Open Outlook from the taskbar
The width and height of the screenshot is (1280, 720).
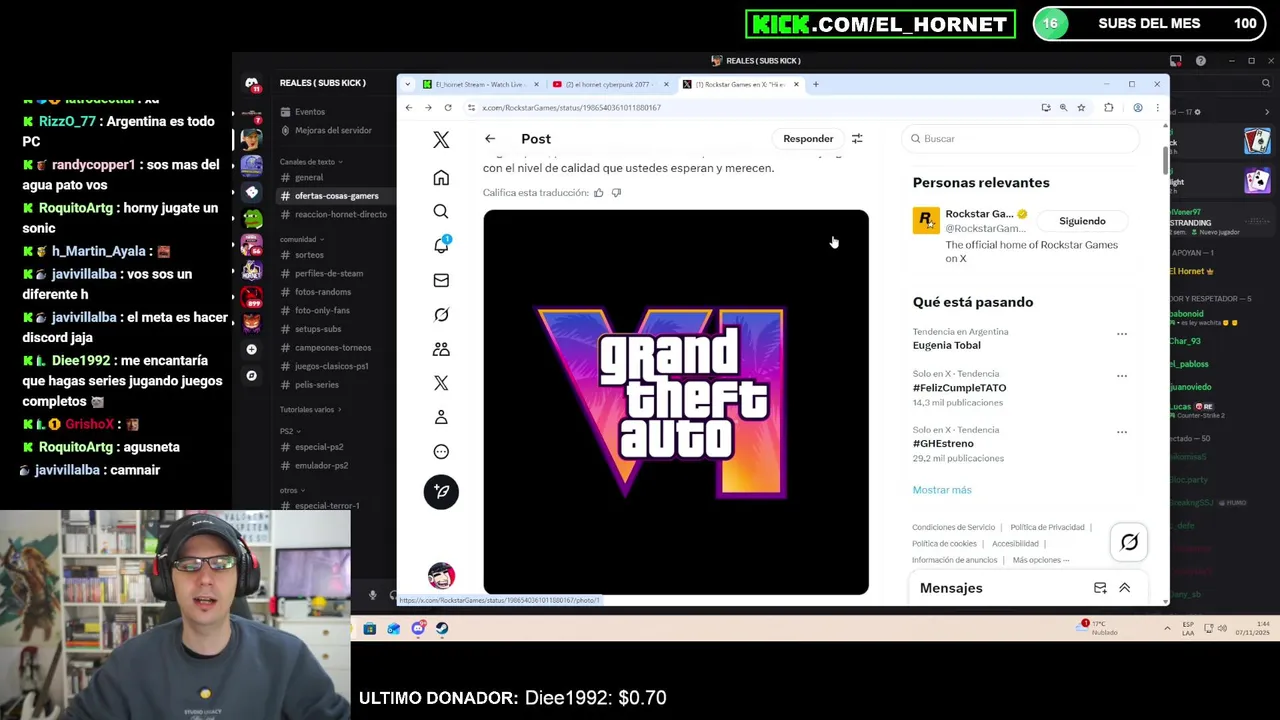(x=394, y=628)
